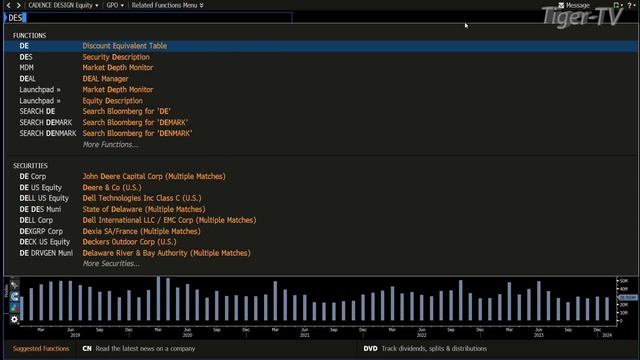Select DECK US Equity Deckers Outdoor Corp
The height and width of the screenshot is (360, 640).
tap(320, 242)
